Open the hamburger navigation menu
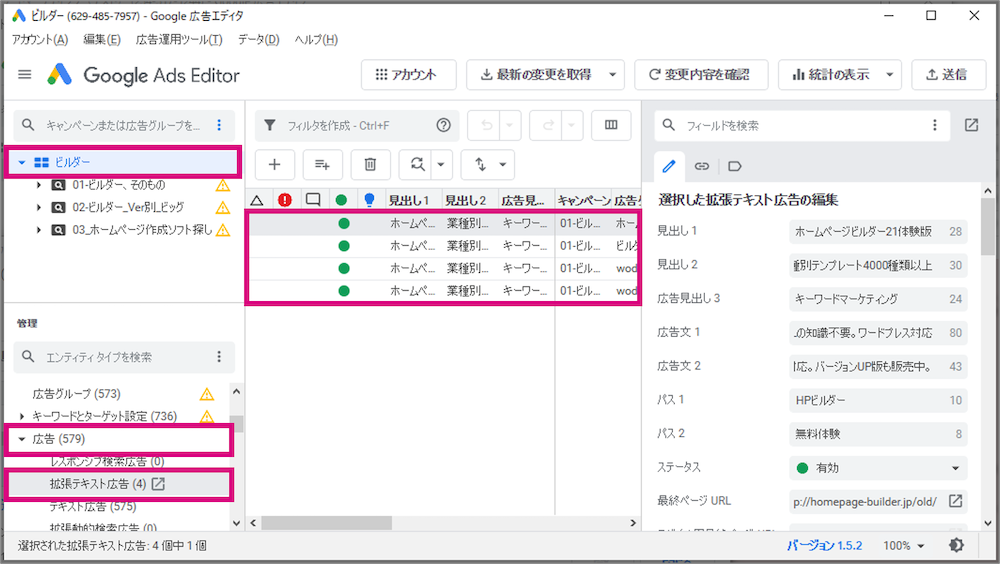 point(25,75)
